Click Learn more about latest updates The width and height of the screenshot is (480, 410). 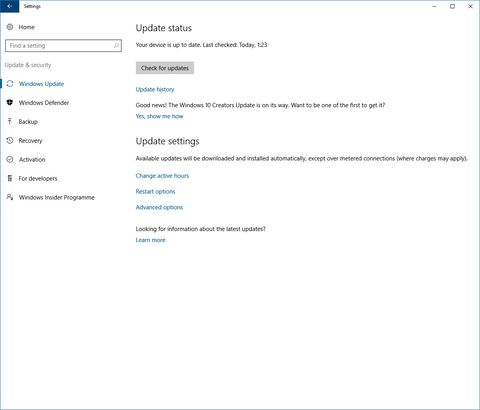point(150,240)
